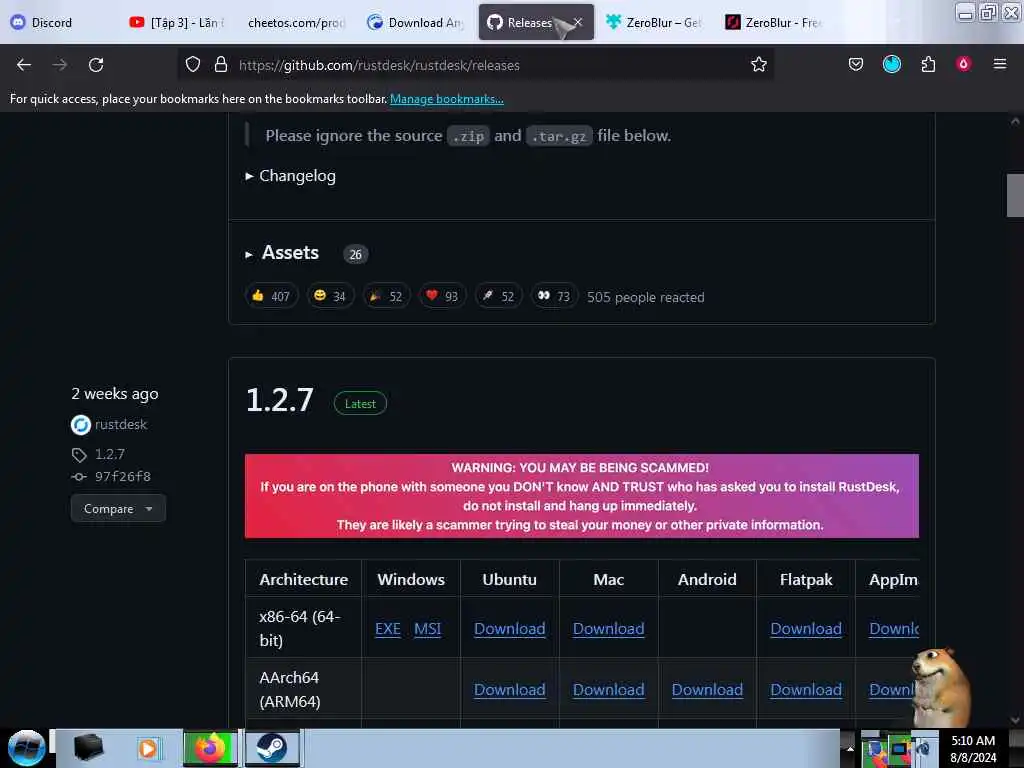Open the Windows Start button

coord(26,748)
